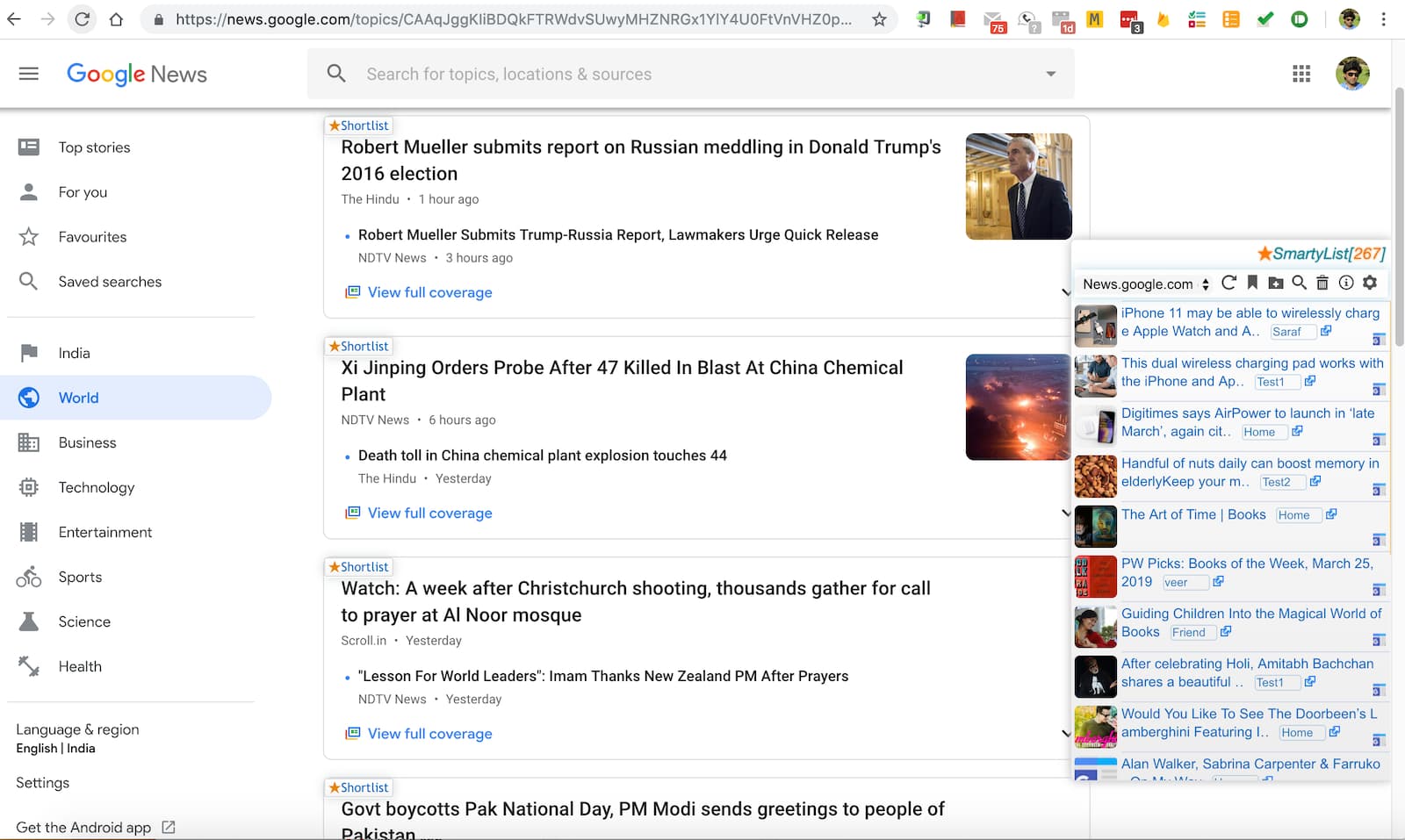The height and width of the screenshot is (840, 1405).
Task: Click the SmartyList bookmark icon
Action: [1252, 283]
